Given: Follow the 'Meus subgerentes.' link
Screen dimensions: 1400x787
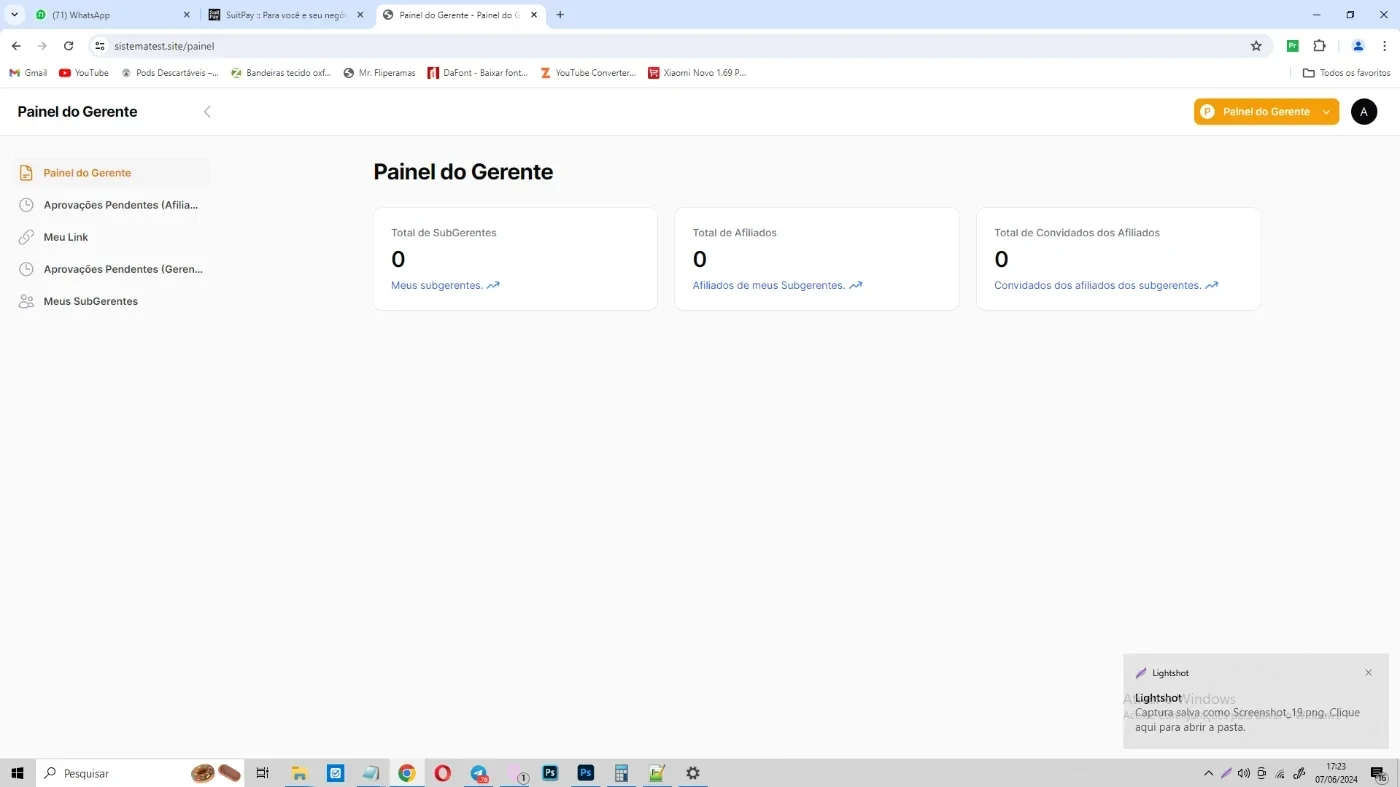Looking at the screenshot, I should [445, 285].
